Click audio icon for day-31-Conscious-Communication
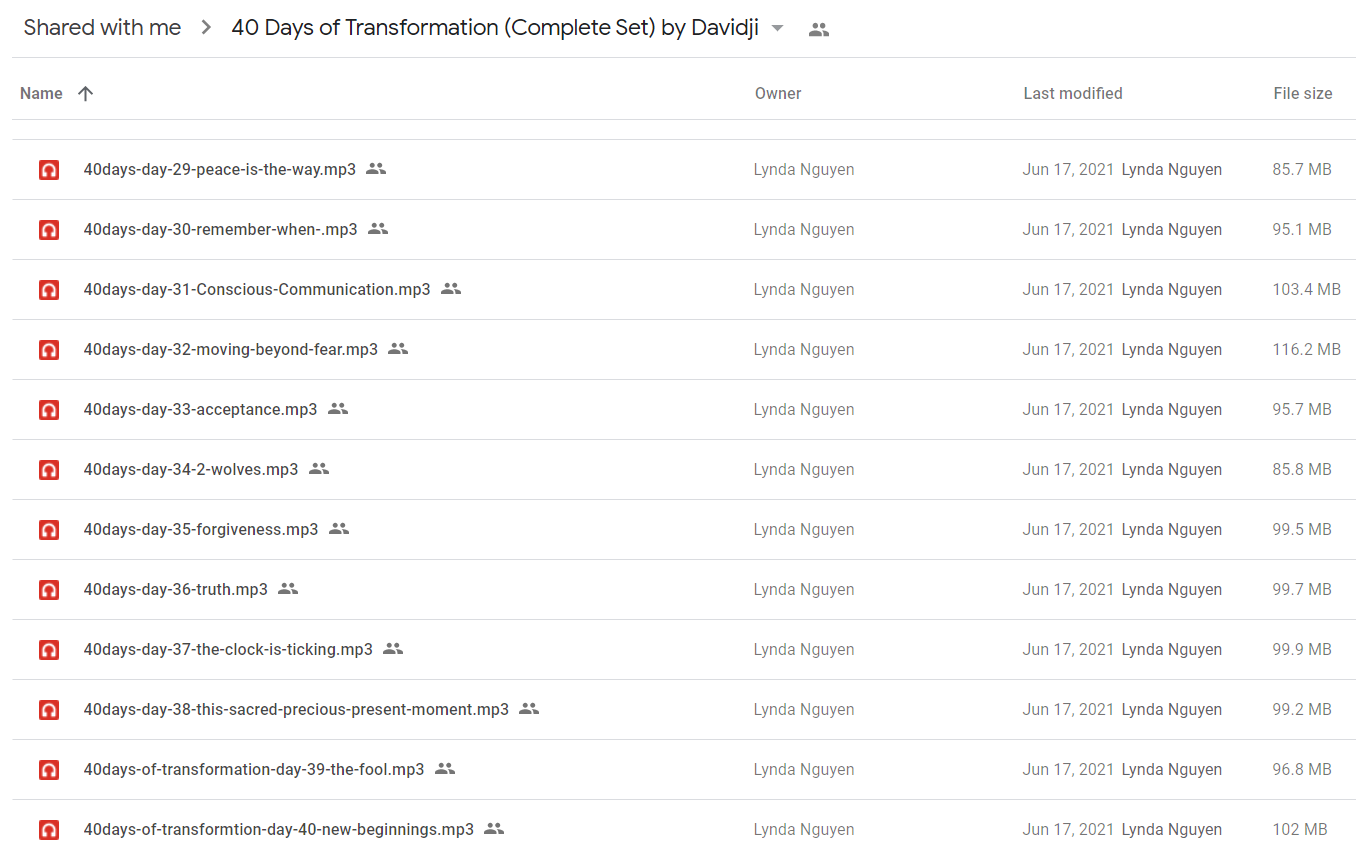1356x851 pixels. [49, 290]
